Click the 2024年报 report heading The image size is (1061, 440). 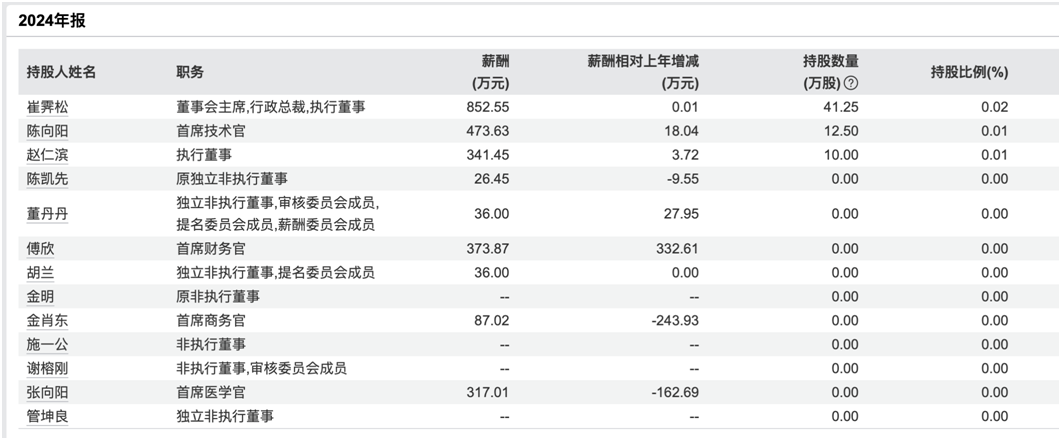[x=57, y=20]
